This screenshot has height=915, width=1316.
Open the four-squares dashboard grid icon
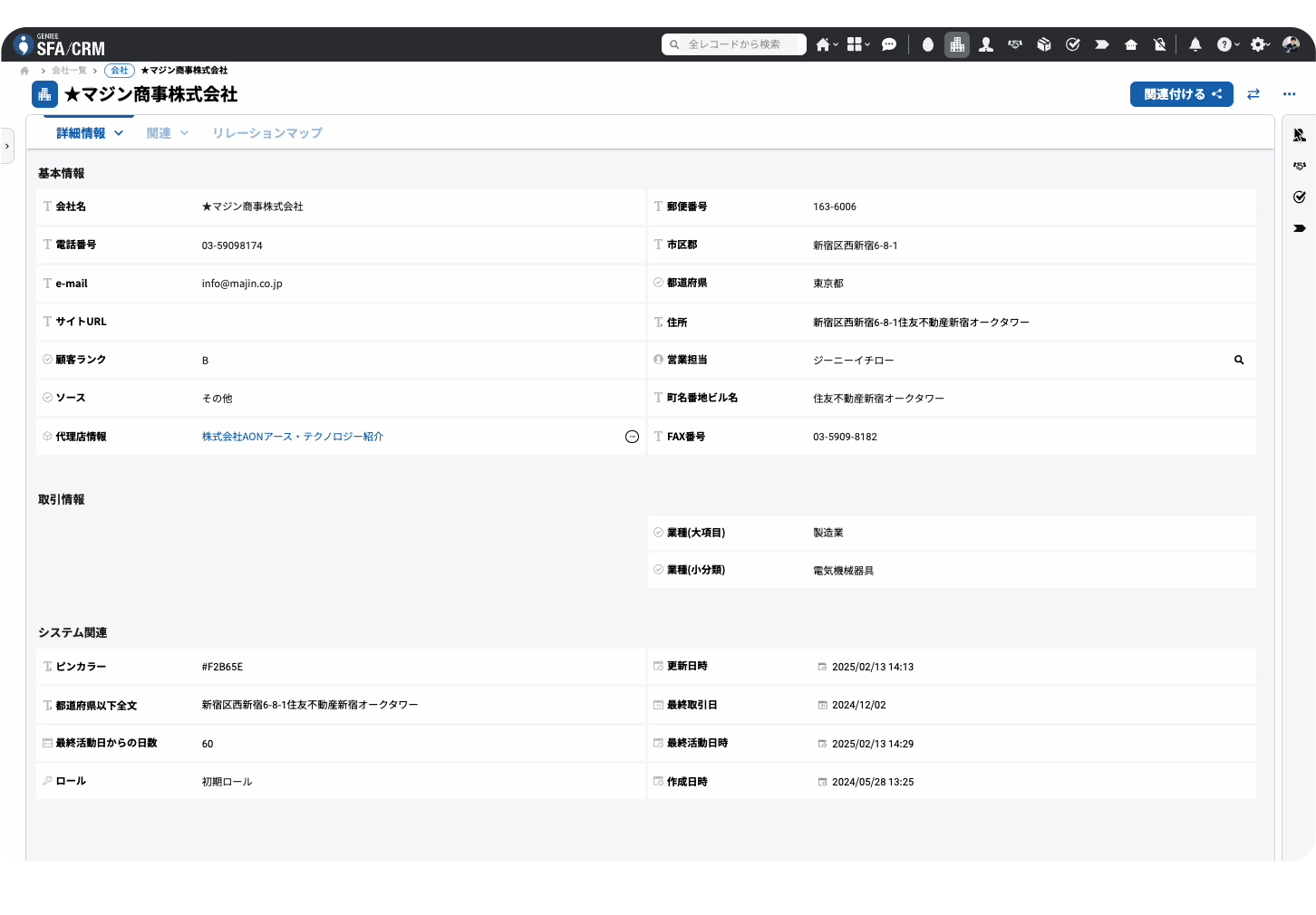854,44
